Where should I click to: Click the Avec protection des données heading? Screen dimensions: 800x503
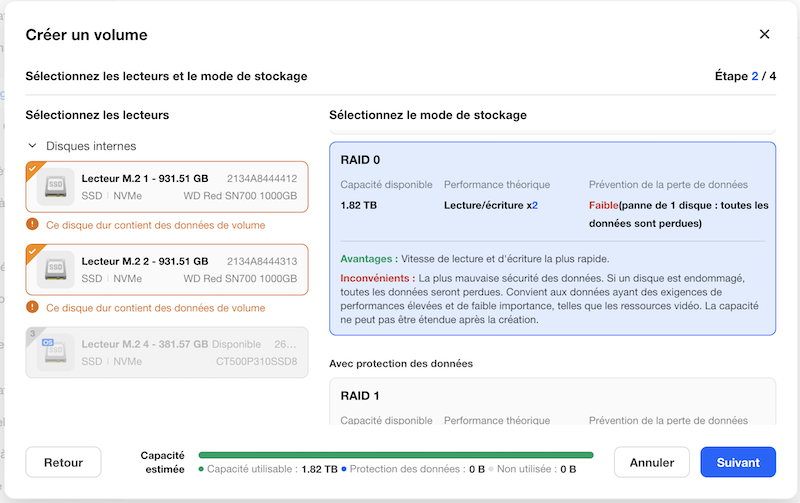point(401,363)
